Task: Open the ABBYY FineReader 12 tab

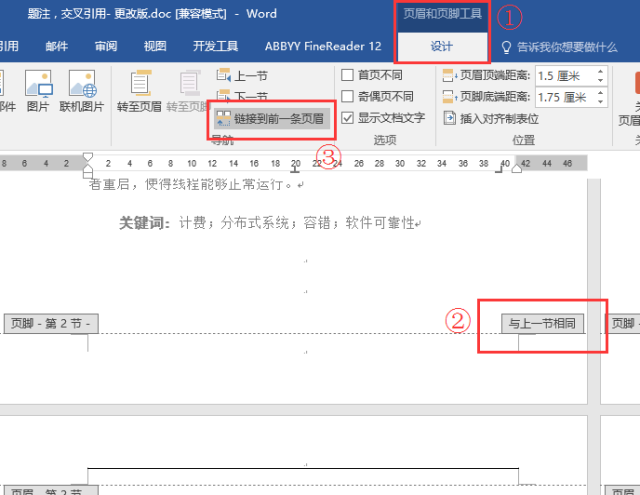Action: tap(323, 46)
